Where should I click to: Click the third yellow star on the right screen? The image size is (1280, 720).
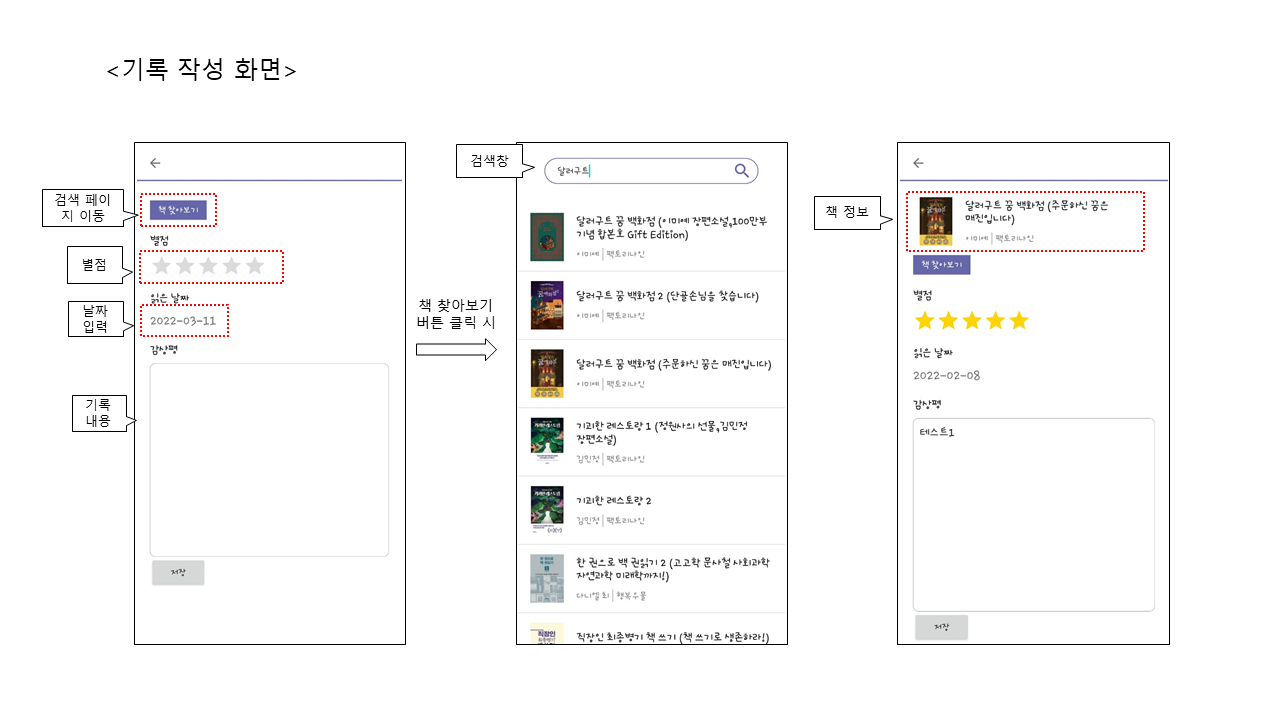[970, 321]
